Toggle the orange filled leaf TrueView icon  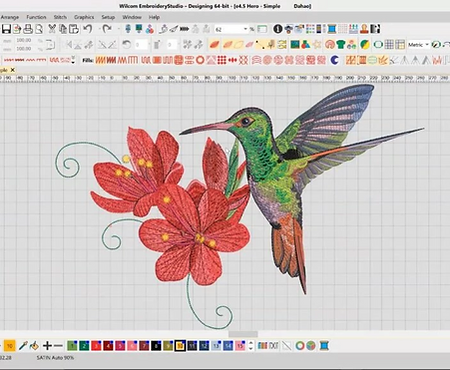coord(214,44)
